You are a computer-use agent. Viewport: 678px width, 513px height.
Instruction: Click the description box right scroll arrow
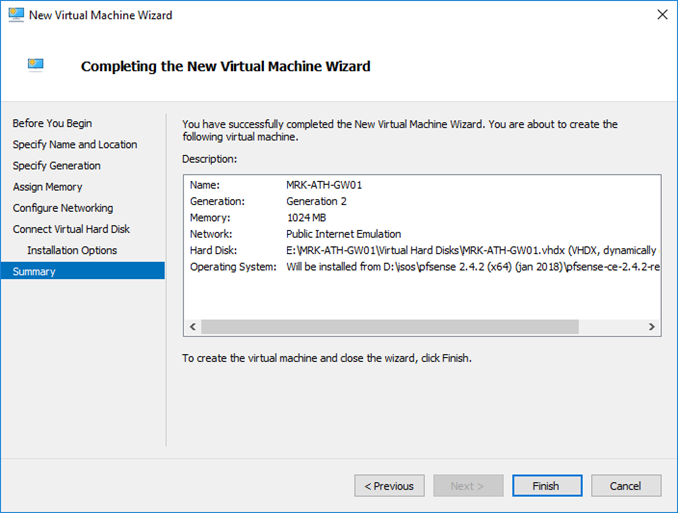[651, 327]
